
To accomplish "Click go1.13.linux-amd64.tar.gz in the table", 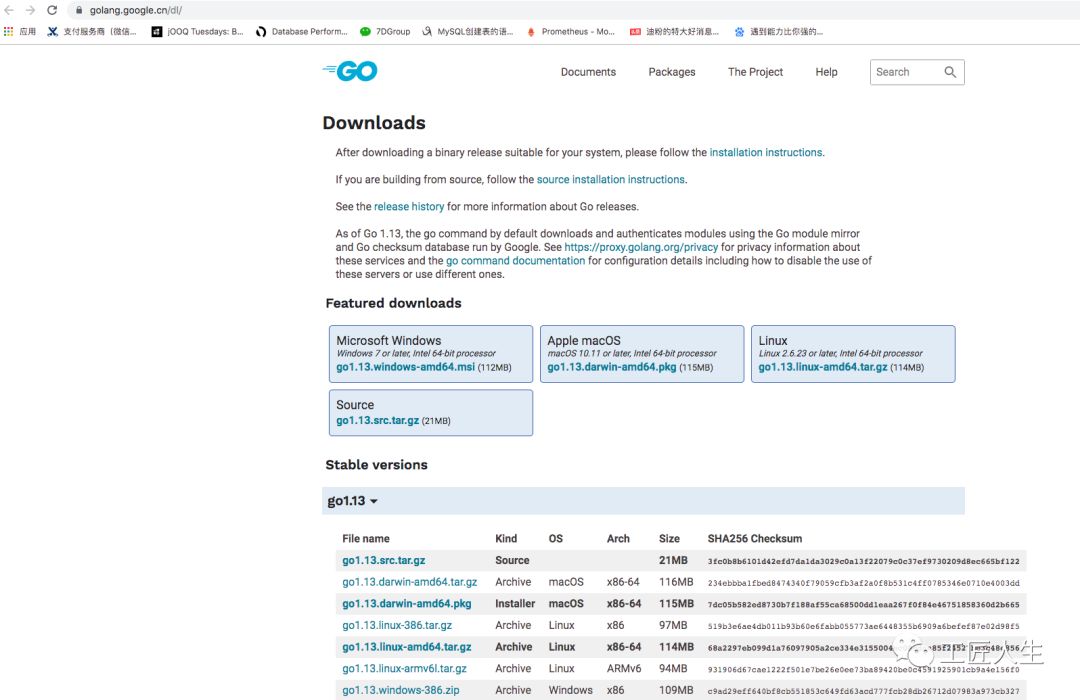I will [407, 647].
